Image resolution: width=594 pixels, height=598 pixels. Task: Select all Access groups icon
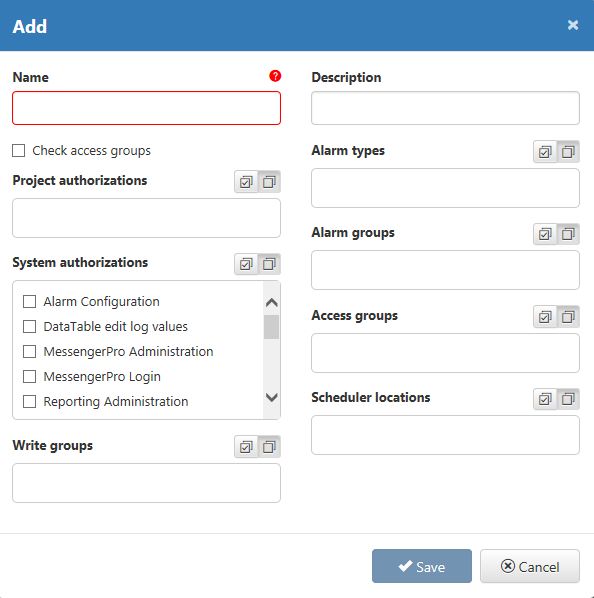pos(545,317)
